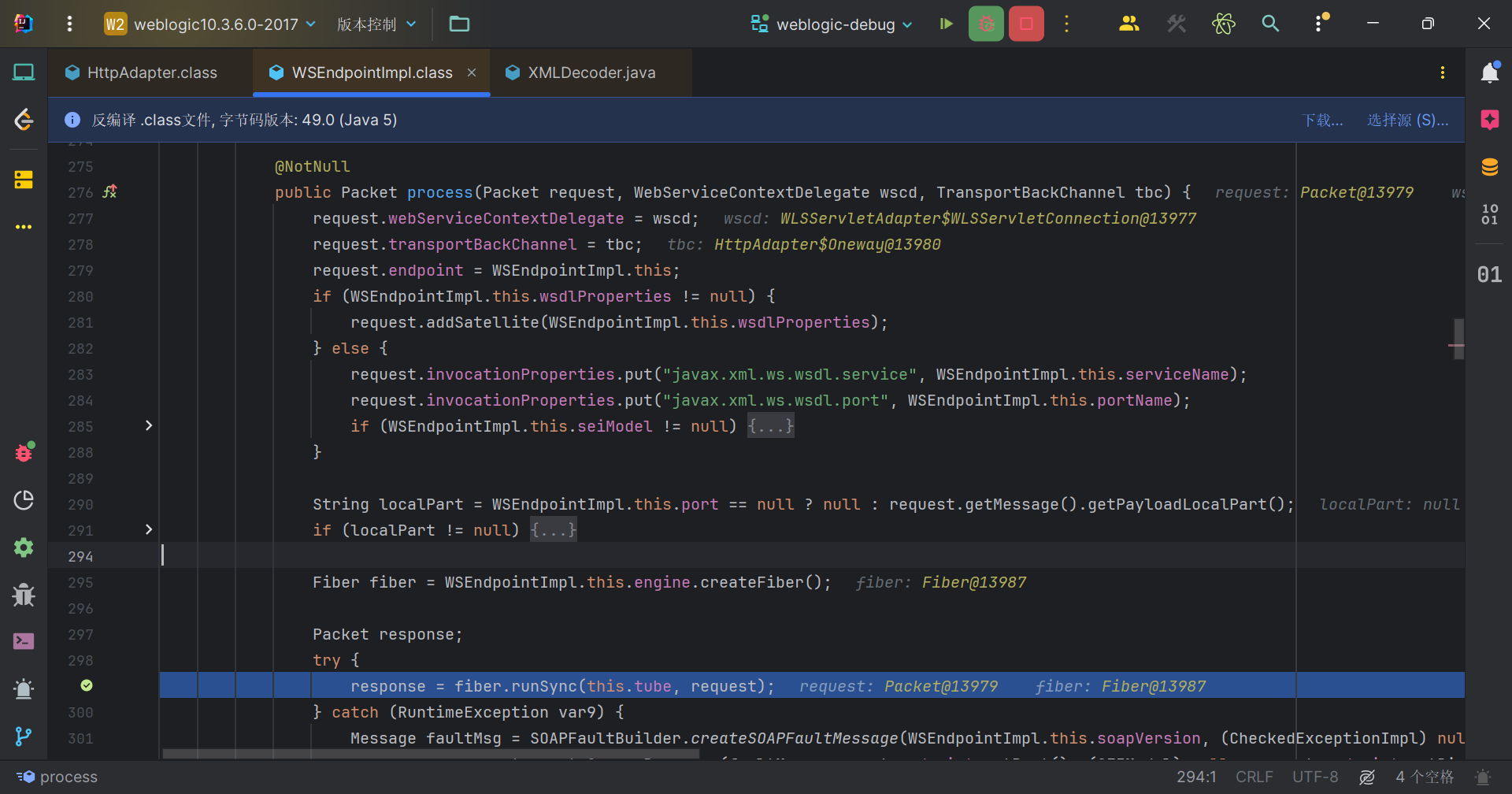Open the yellow Structure tool window

pyautogui.click(x=24, y=180)
